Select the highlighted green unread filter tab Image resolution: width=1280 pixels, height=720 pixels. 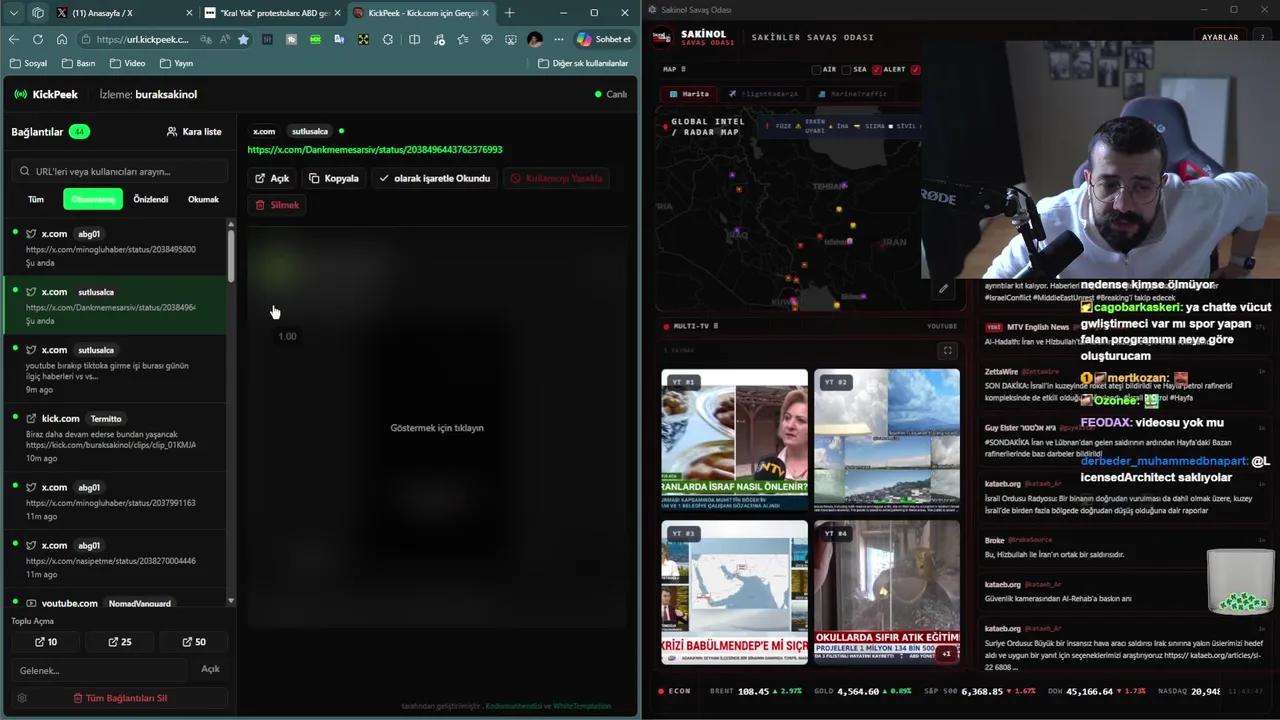click(93, 199)
